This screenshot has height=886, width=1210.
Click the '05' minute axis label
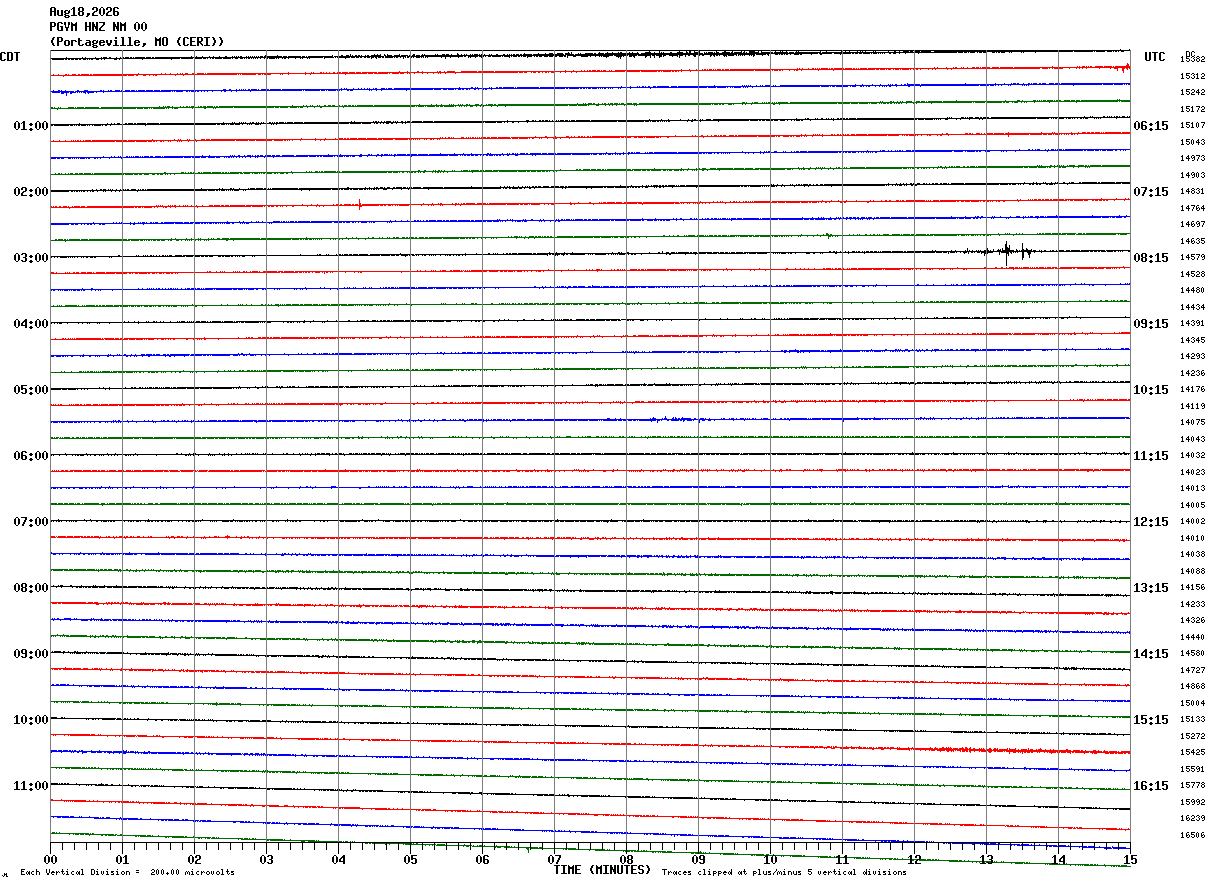410,860
